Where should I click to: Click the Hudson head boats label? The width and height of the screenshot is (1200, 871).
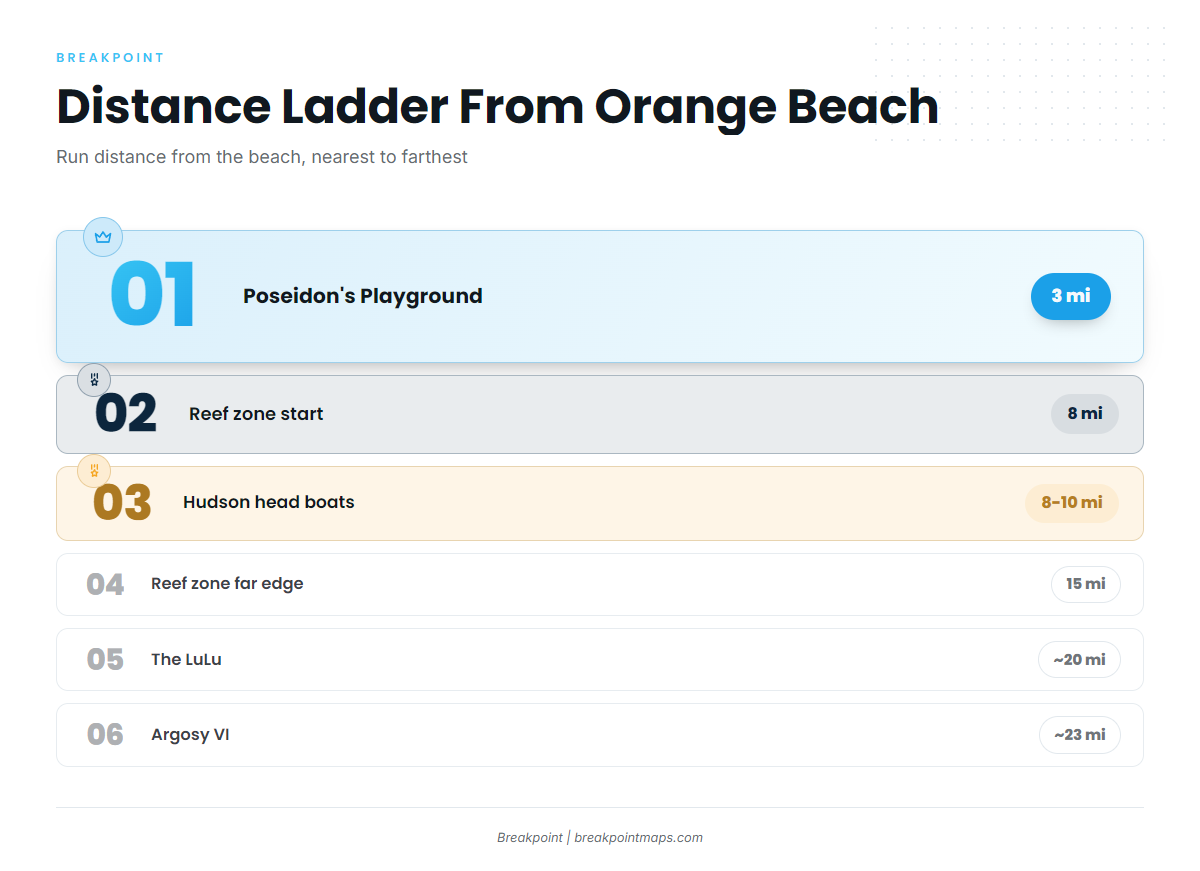[269, 502]
